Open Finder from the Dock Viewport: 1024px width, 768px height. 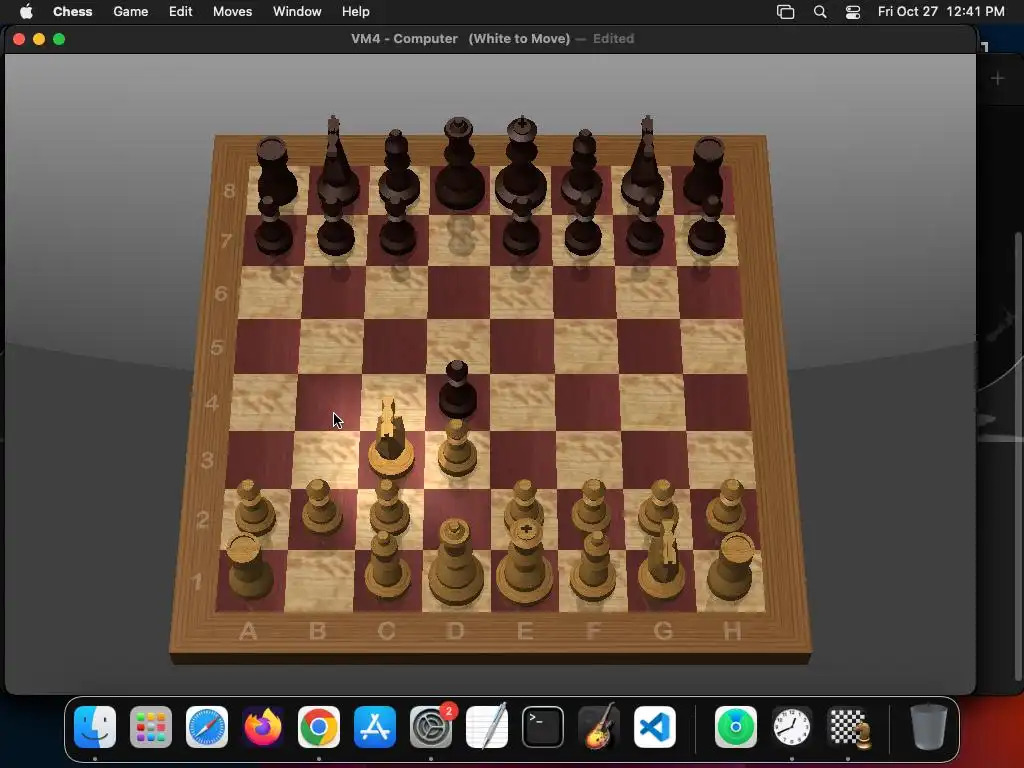click(x=95, y=727)
